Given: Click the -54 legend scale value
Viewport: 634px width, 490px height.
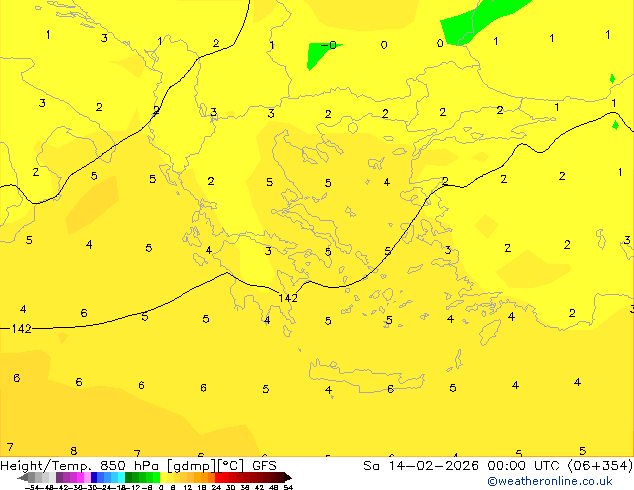Looking at the screenshot, I should coord(32,487).
